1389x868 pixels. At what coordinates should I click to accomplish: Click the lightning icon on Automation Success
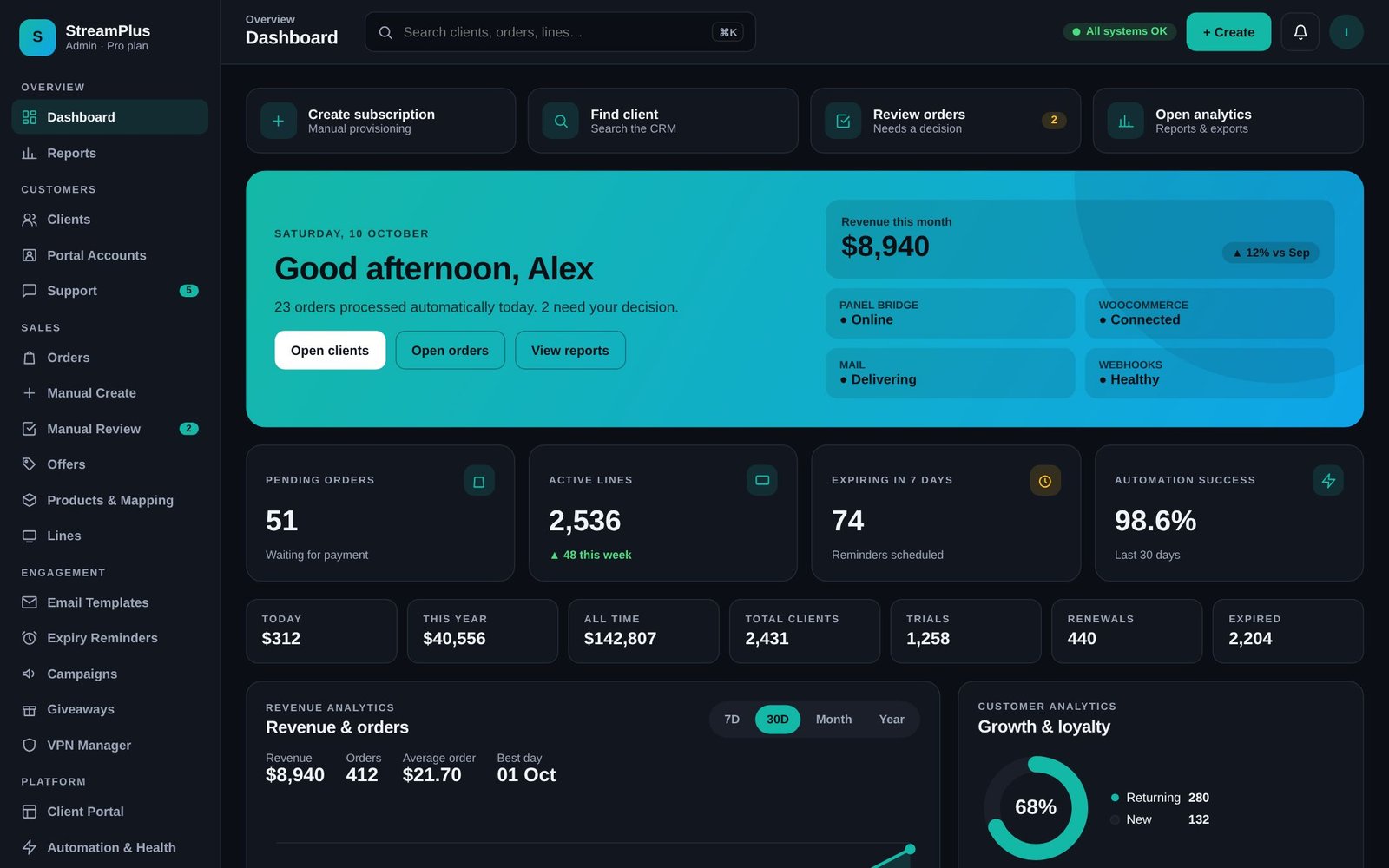(1327, 480)
